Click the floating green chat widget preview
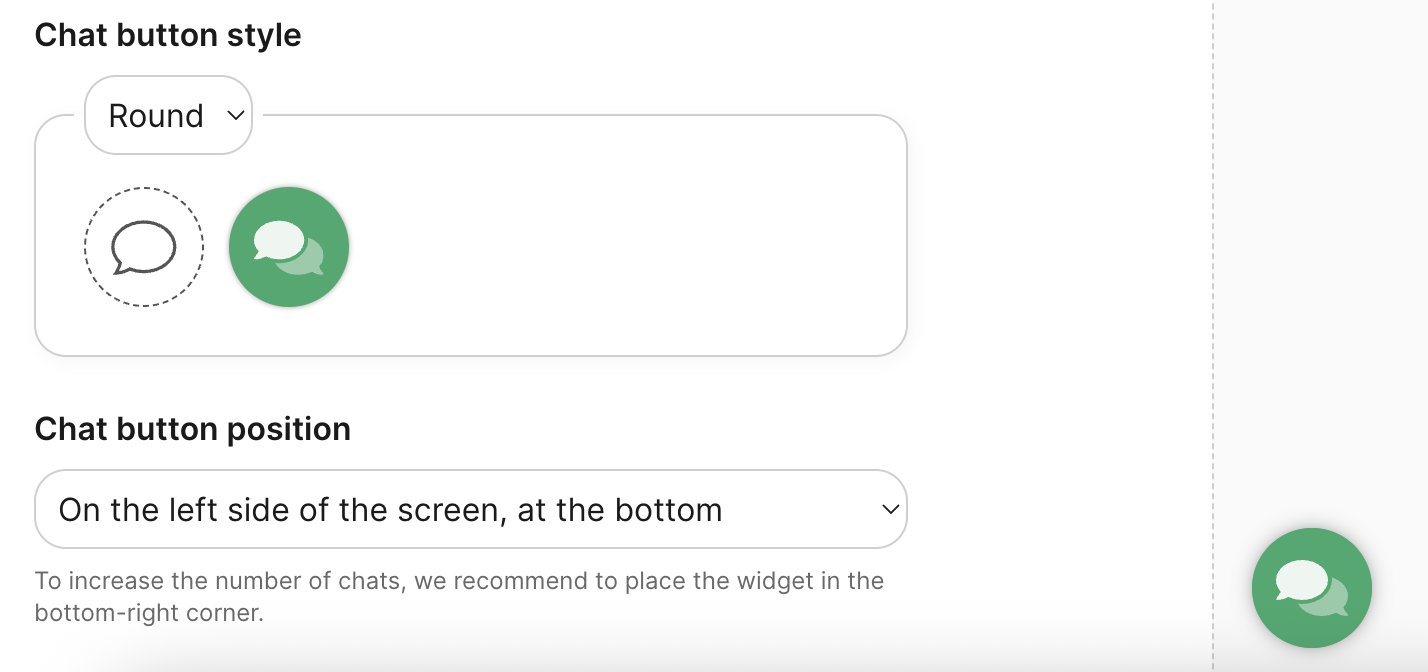The image size is (1428, 672). [1311, 588]
